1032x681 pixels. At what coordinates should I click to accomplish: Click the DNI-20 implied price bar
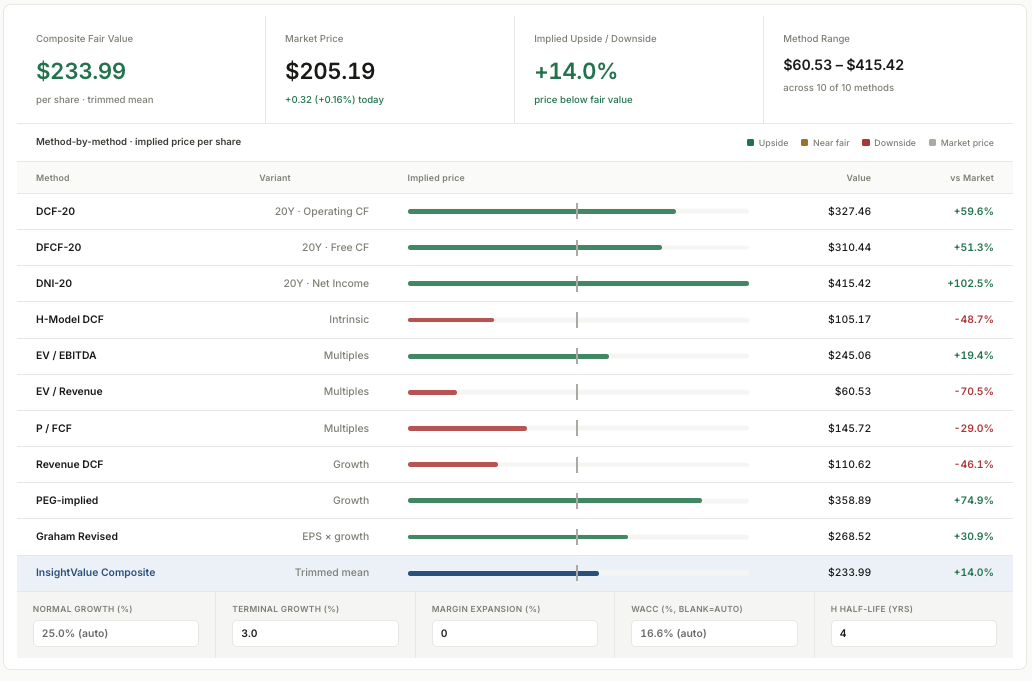(x=579, y=284)
